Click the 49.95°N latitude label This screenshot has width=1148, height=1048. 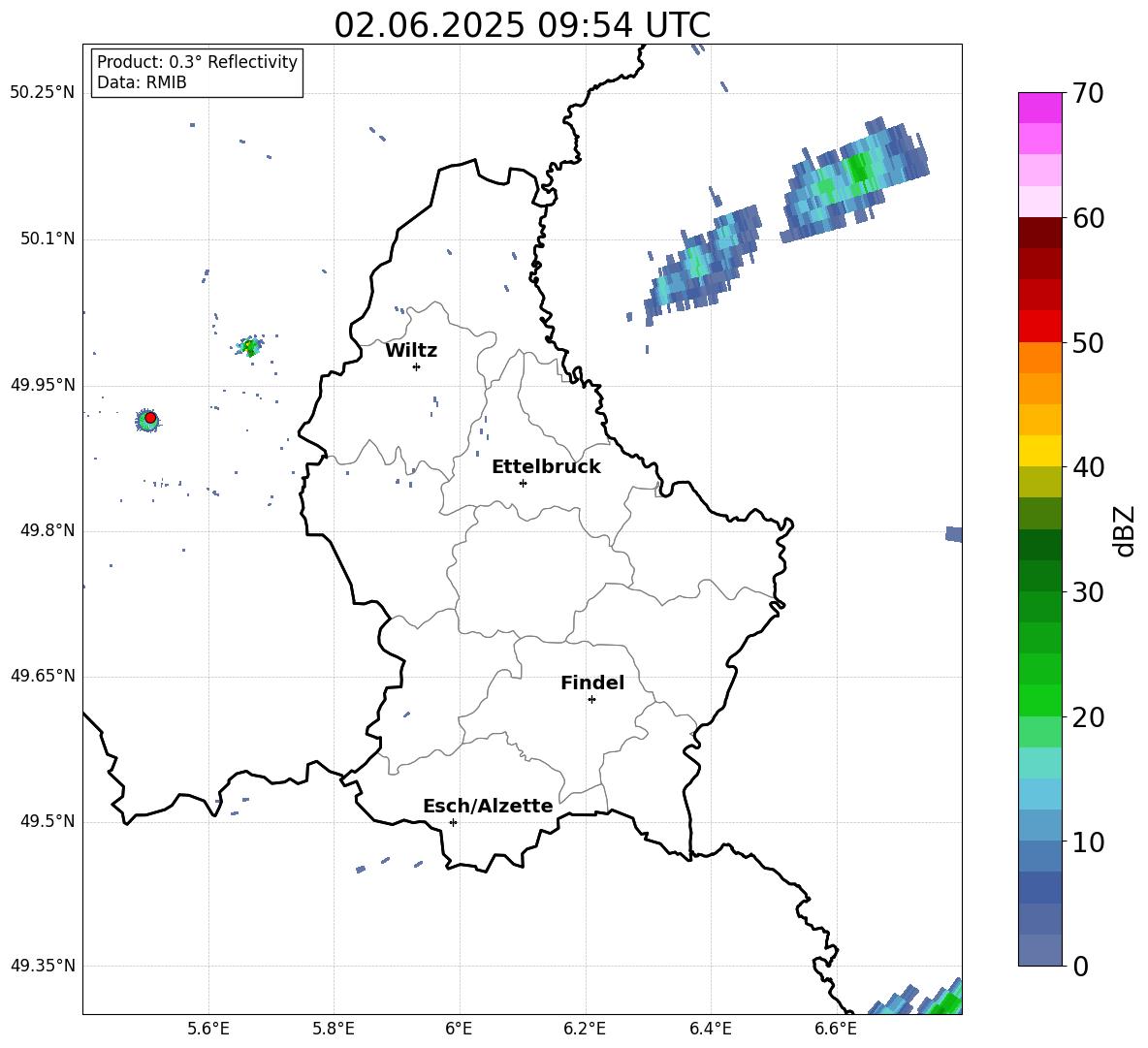click(x=43, y=385)
